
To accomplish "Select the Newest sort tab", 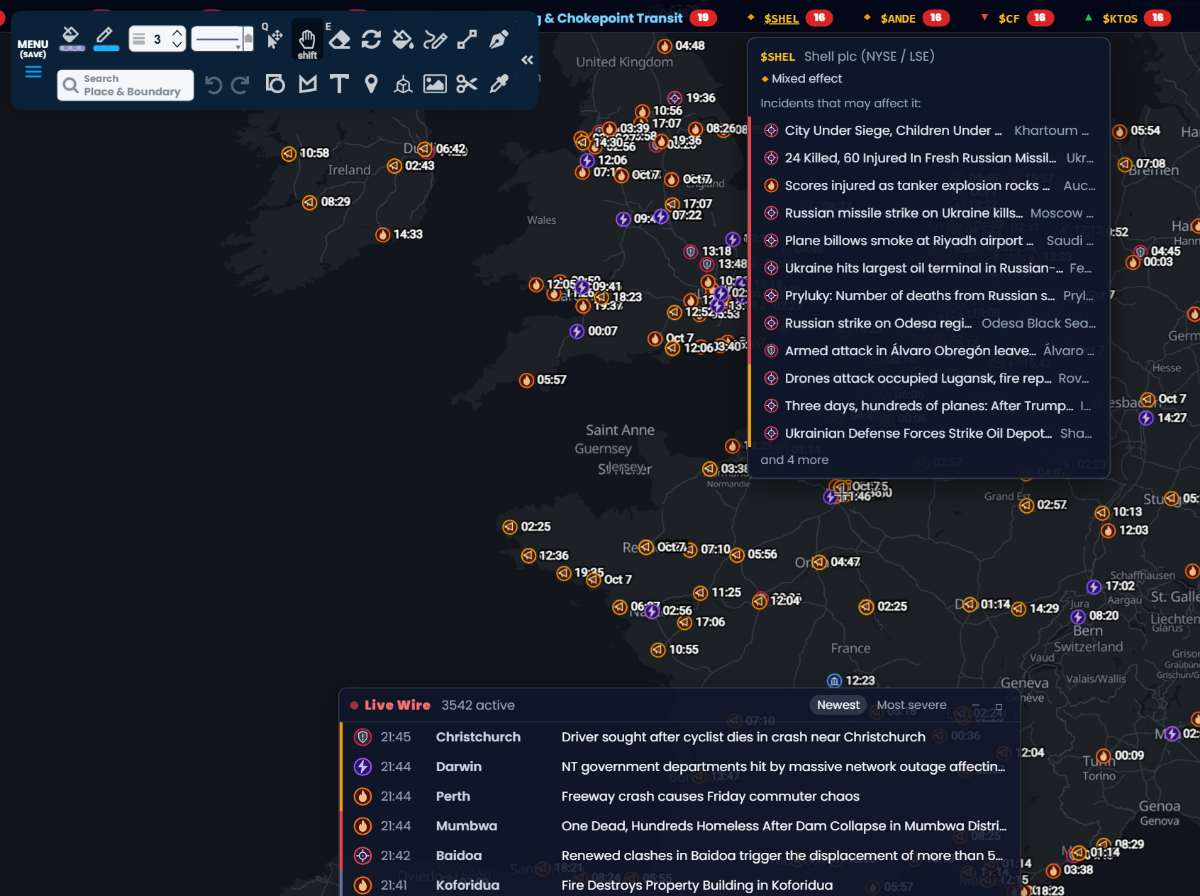I will click(x=838, y=705).
